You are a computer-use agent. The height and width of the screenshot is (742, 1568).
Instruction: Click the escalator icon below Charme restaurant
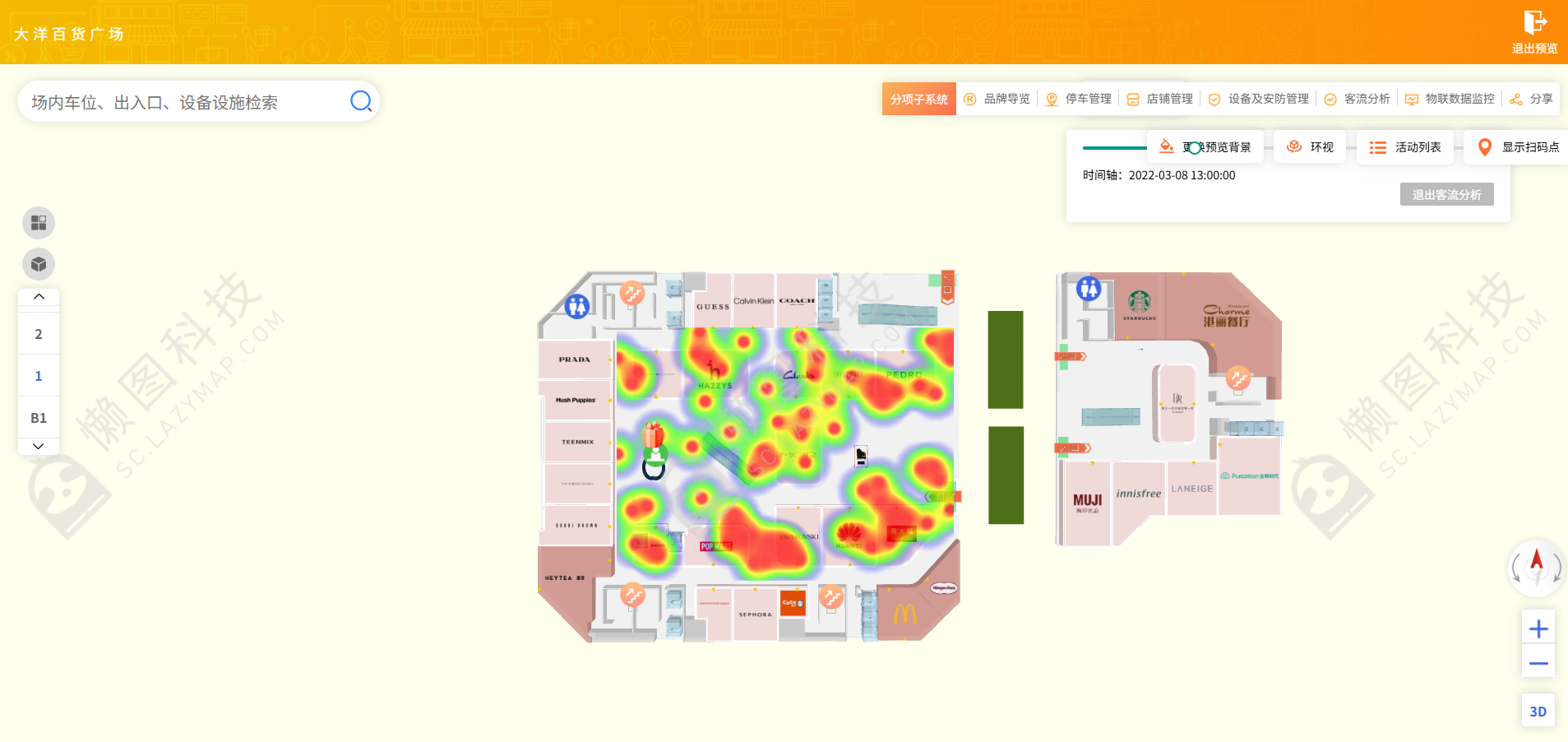pyautogui.click(x=1238, y=378)
